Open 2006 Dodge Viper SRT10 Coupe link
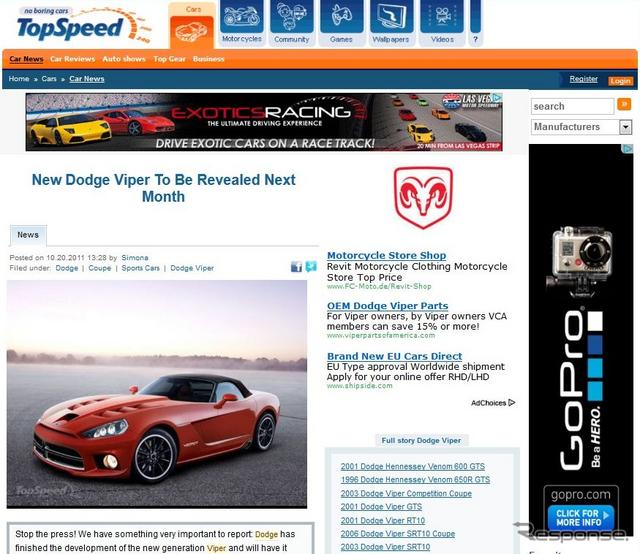Screen dimensions: 640x554 coord(398,534)
